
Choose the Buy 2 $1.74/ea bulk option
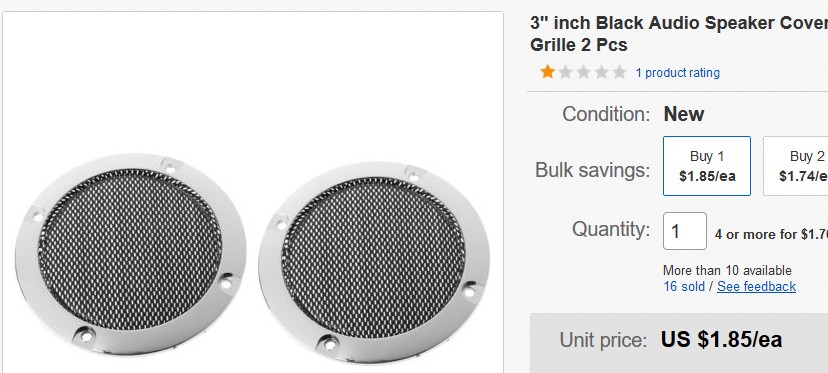pyautogui.click(x=796, y=166)
